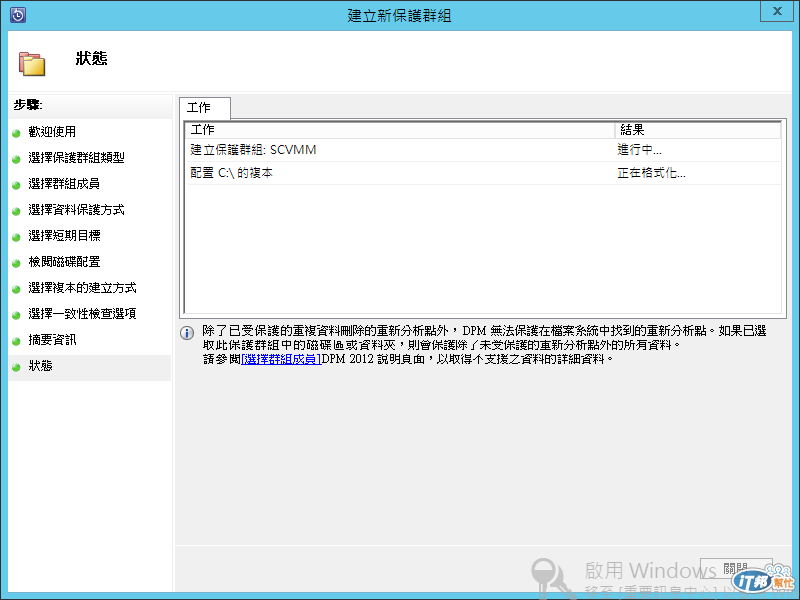Open the 選擇群組成員 help link
The width and height of the screenshot is (800, 600).
(281, 359)
